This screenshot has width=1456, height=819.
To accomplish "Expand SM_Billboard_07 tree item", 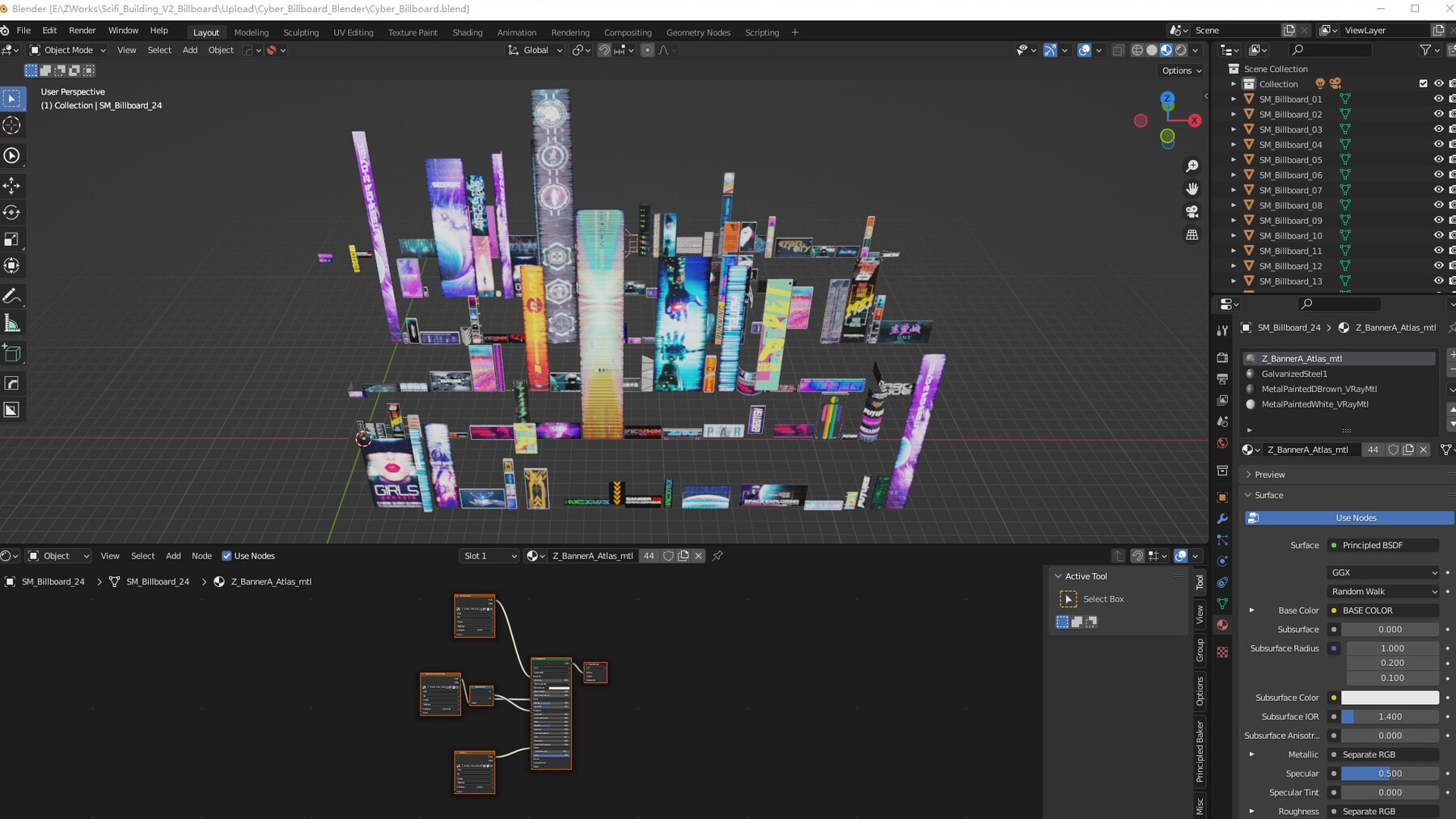I will (1234, 190).
